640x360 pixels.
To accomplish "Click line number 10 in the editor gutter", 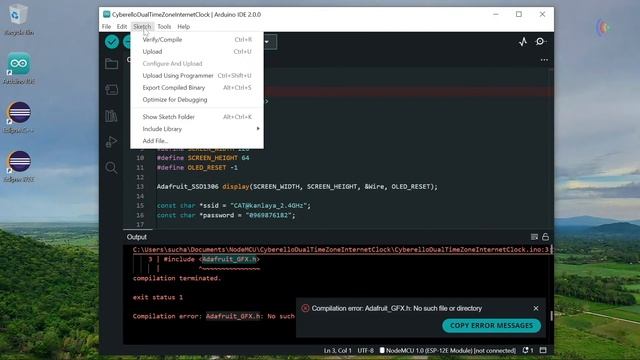I will (140, 158).
